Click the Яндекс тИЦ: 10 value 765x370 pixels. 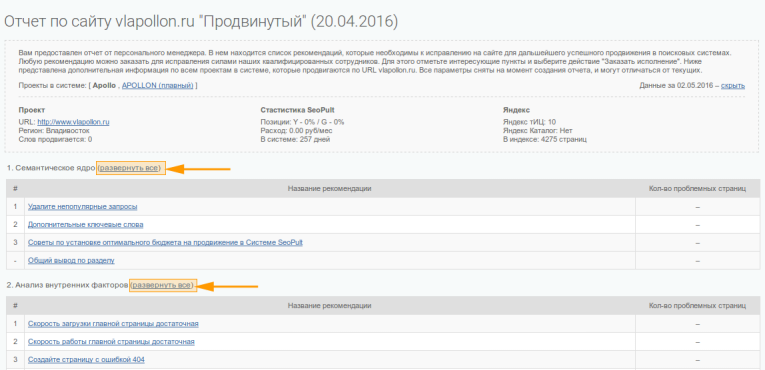pos(529,122)
